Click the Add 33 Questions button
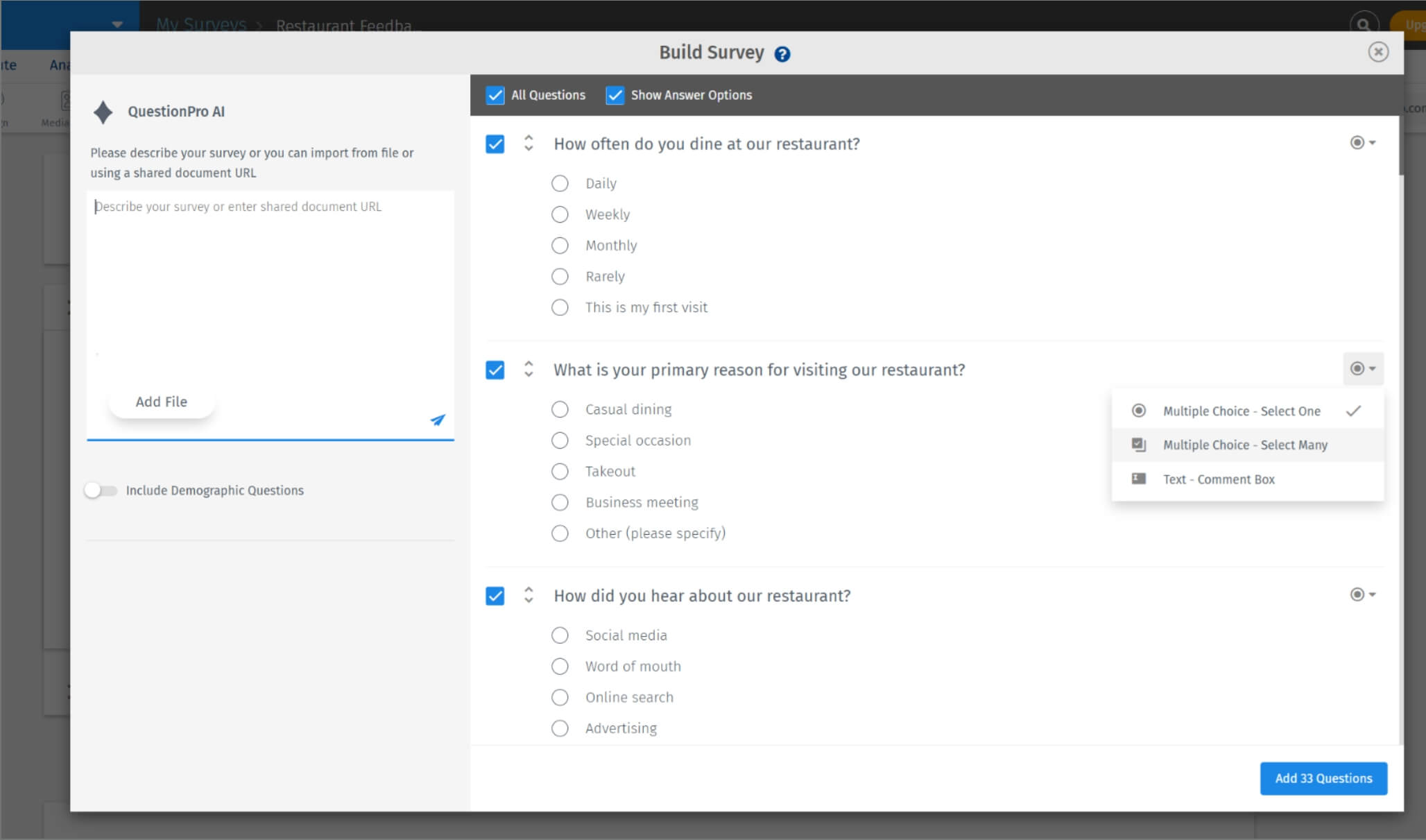Image resolution: width=1426 pixels, height=840 pixels. tap(1323, 778)
